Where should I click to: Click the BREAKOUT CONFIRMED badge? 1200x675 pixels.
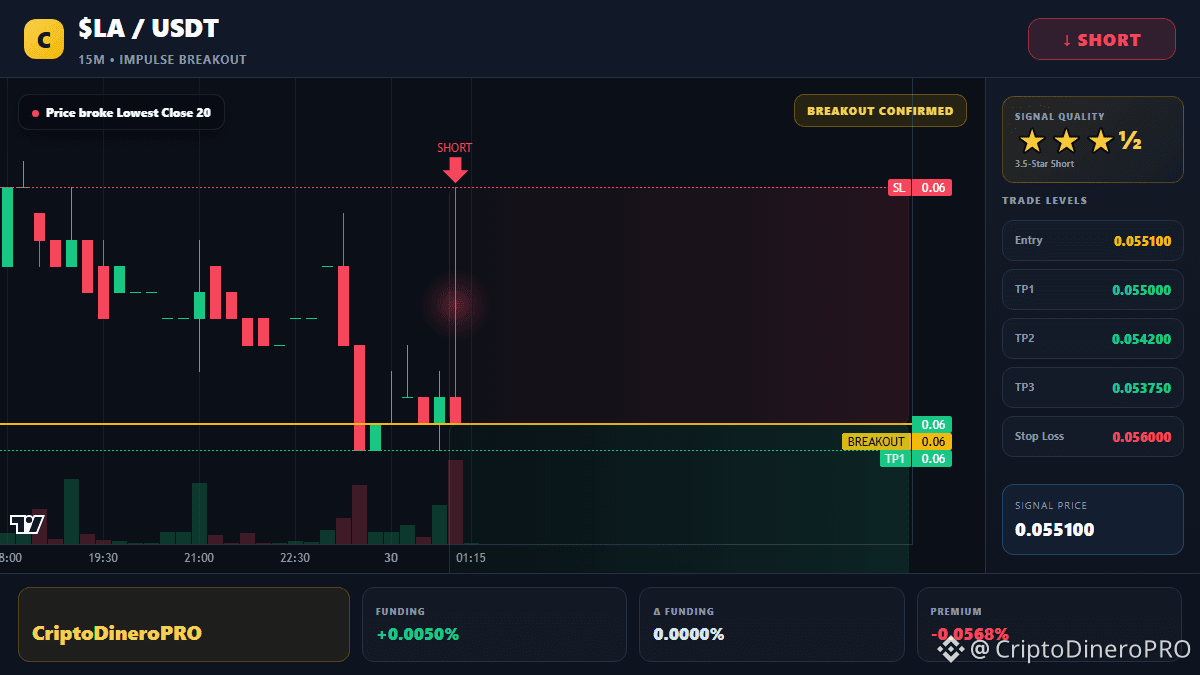880,111
